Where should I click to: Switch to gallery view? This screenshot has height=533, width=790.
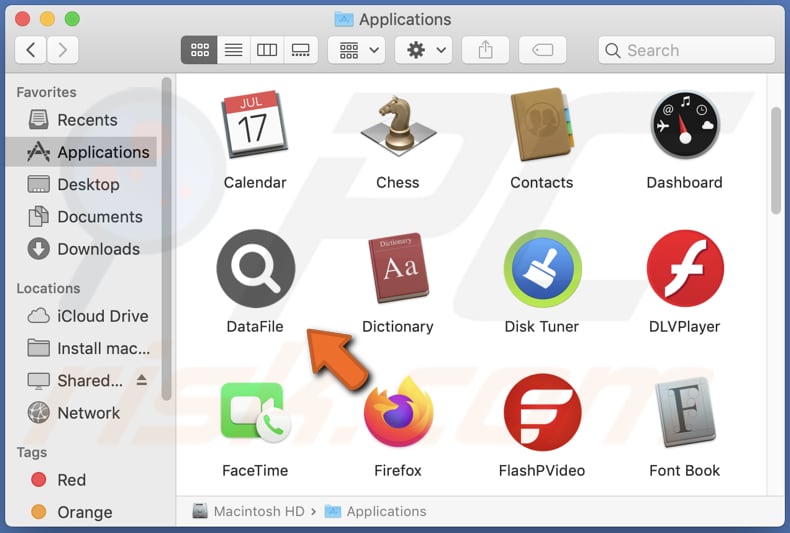(x=301, y=50)
